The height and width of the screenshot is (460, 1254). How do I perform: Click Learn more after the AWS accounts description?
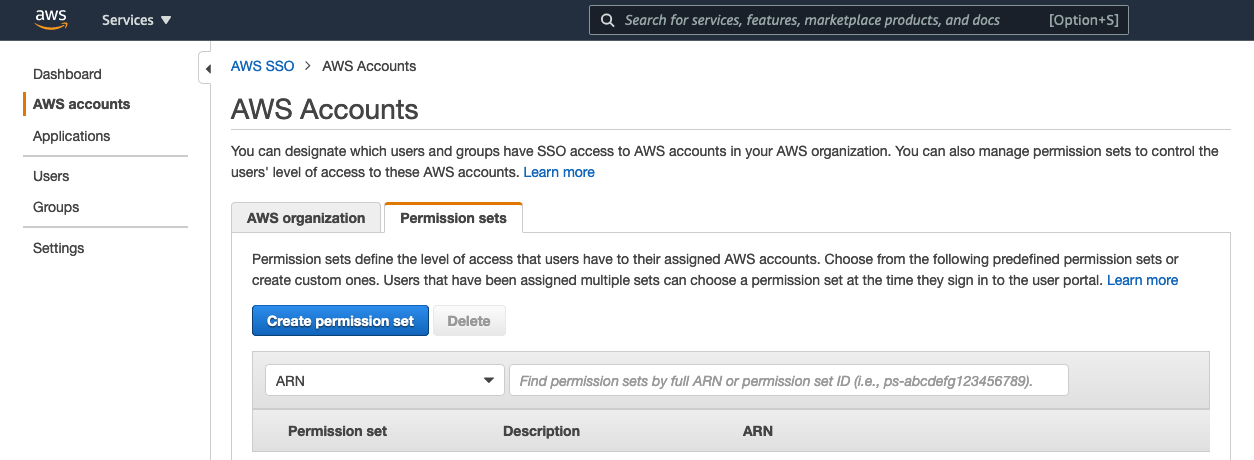point(559,172)
